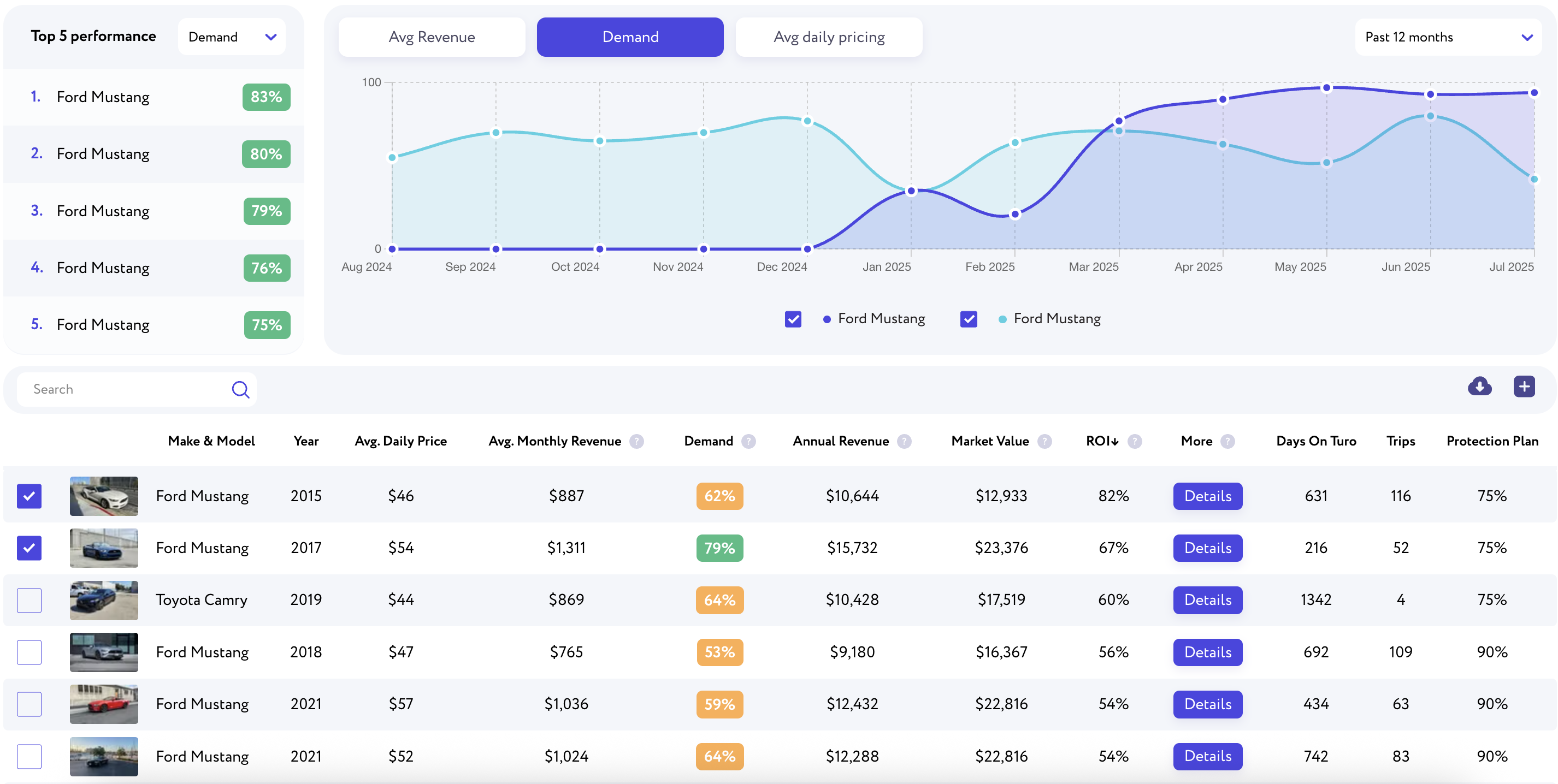Switch to Avg Revenue tab
1558x784 pixels.
tap(432, 37)
